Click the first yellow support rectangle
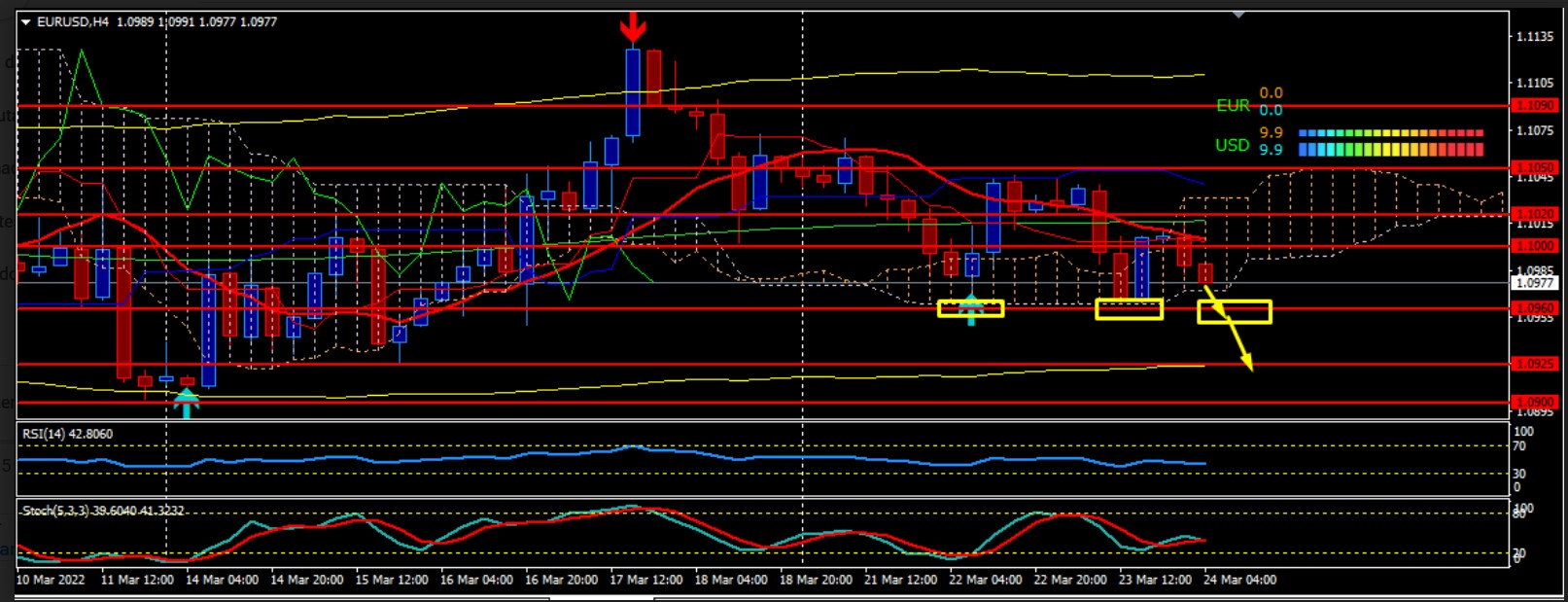This screenshot has width=1568, height=602. tap(970, 309)
